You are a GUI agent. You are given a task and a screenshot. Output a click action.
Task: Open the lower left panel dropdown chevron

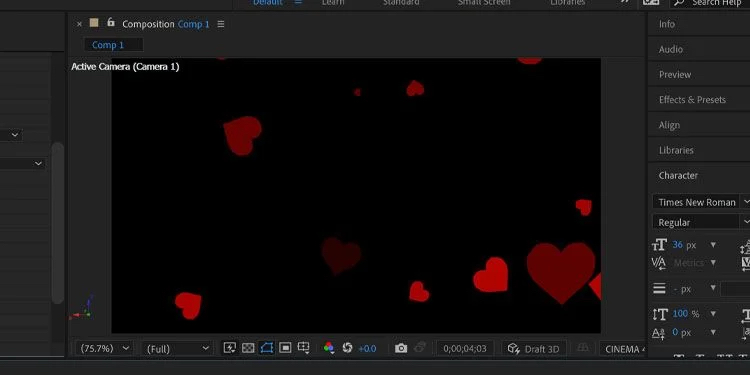click(38, 164)
